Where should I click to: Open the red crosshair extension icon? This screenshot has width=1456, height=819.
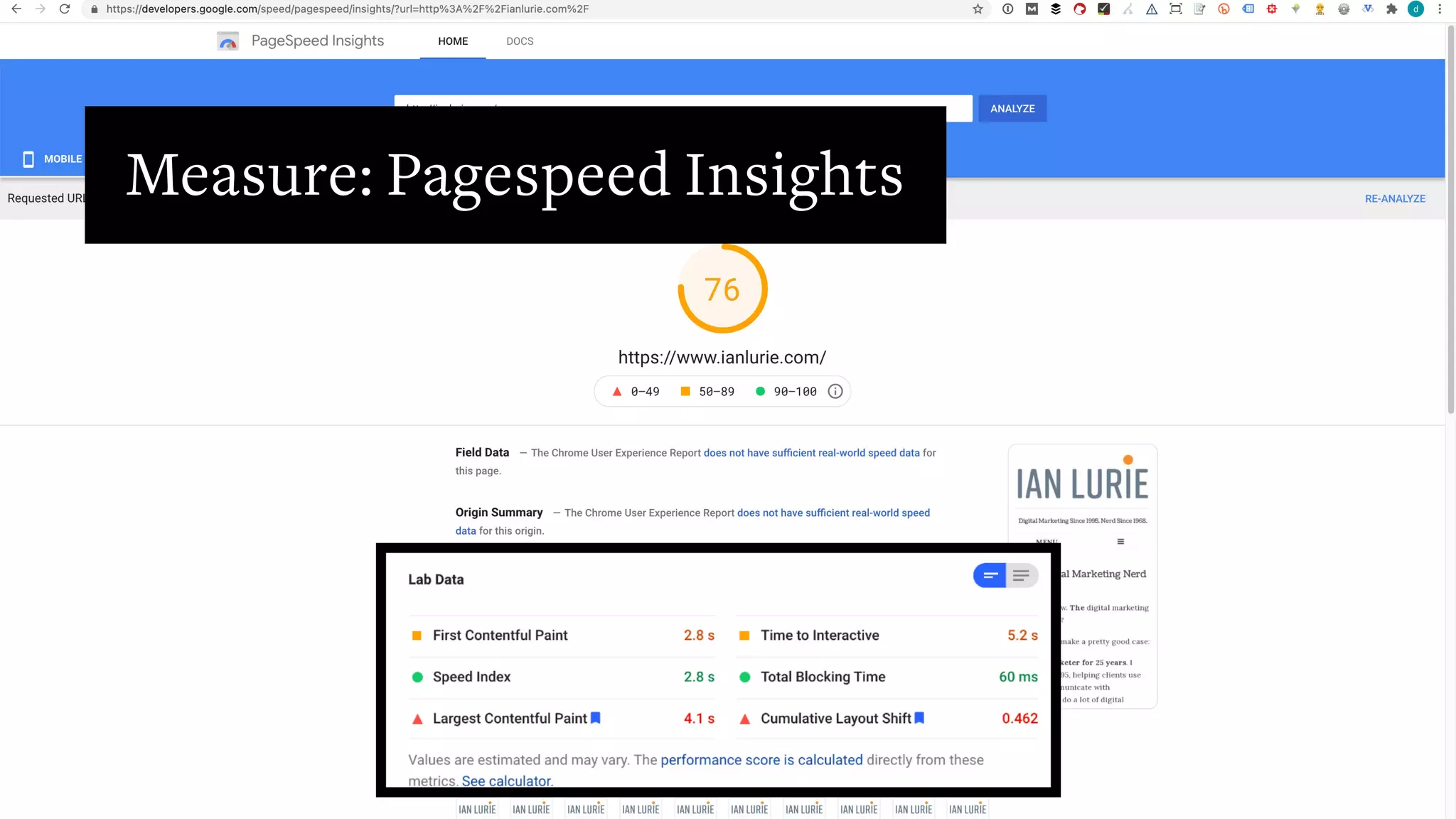click(x=1272, y=9)
